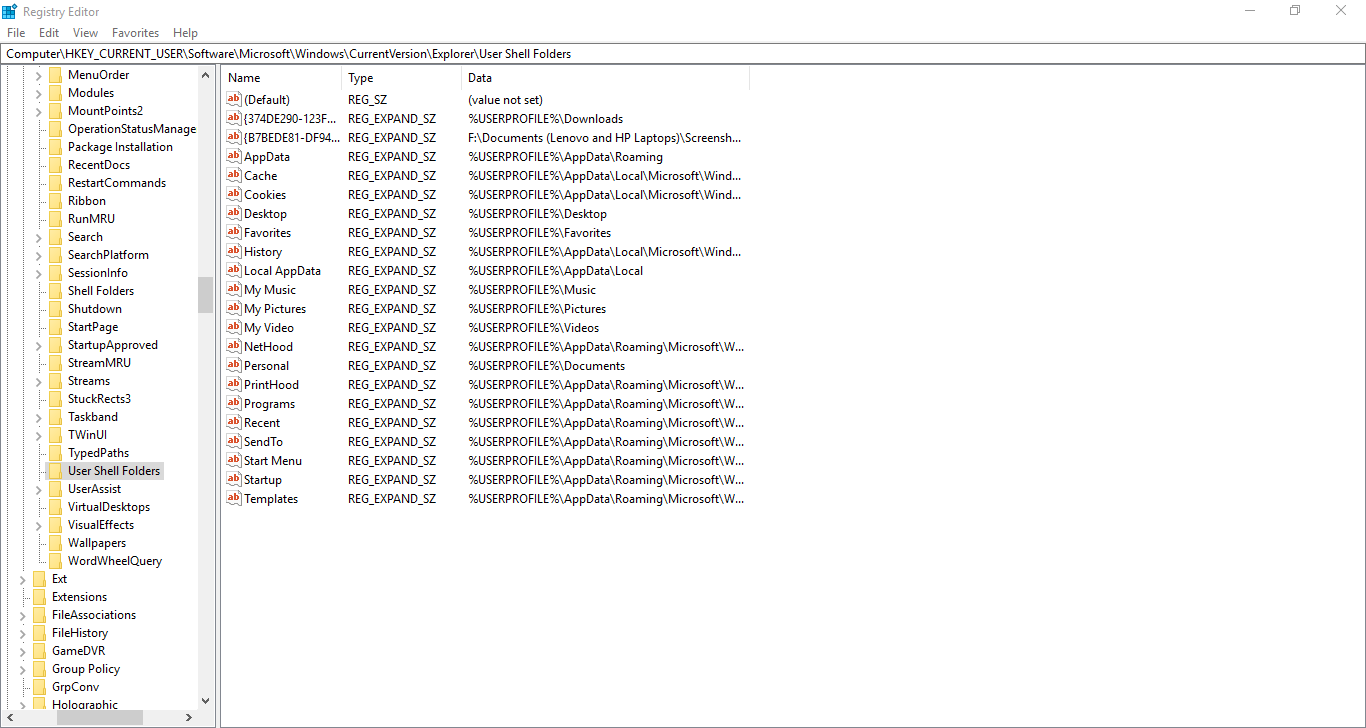The image size is (1366, 728).
Task: Click the tree pane vertical scrollbar thumb
Action: 205,295
